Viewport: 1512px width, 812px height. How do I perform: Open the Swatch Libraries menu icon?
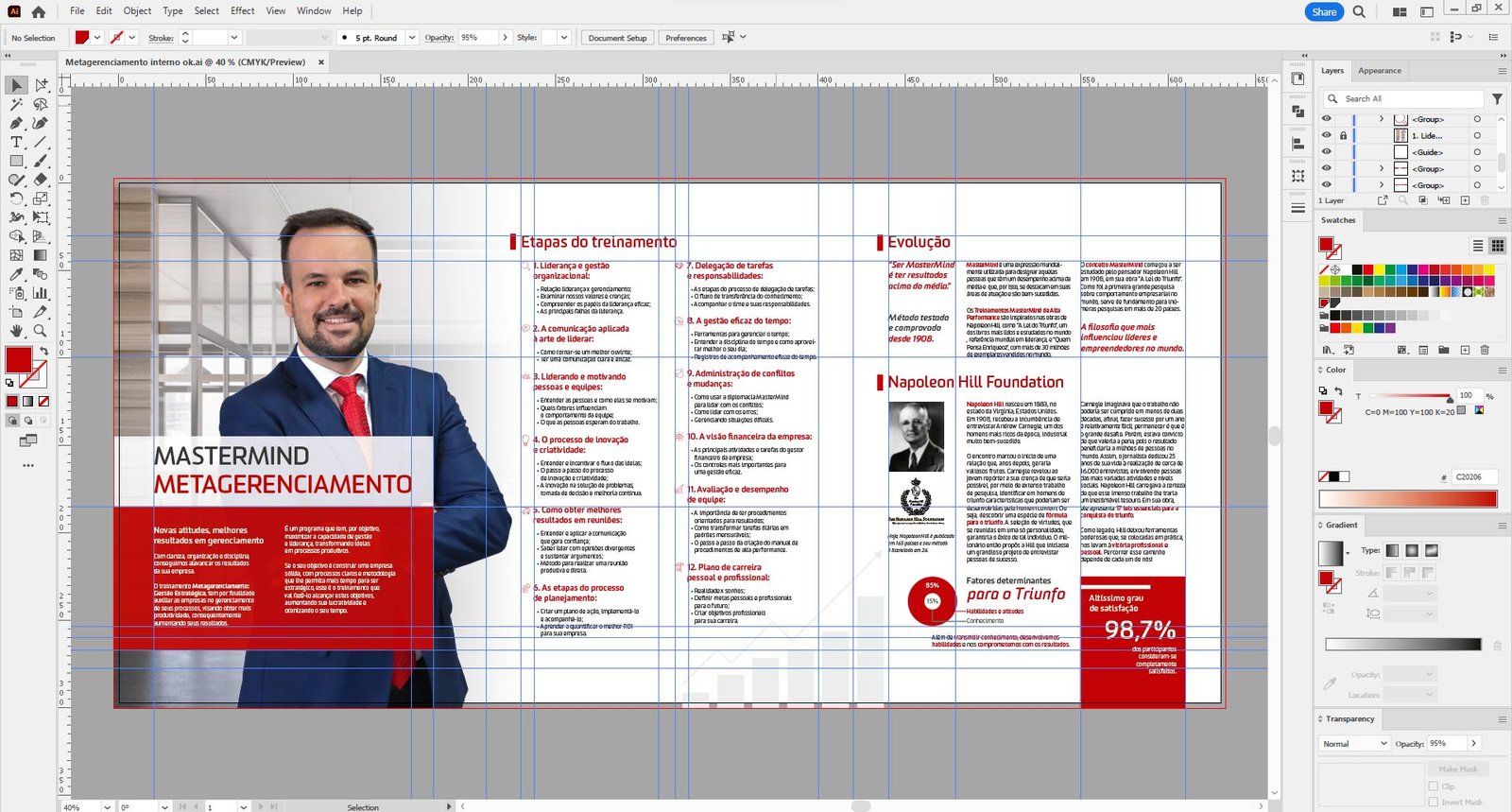pyautogui.click(x=1328, y=350)
